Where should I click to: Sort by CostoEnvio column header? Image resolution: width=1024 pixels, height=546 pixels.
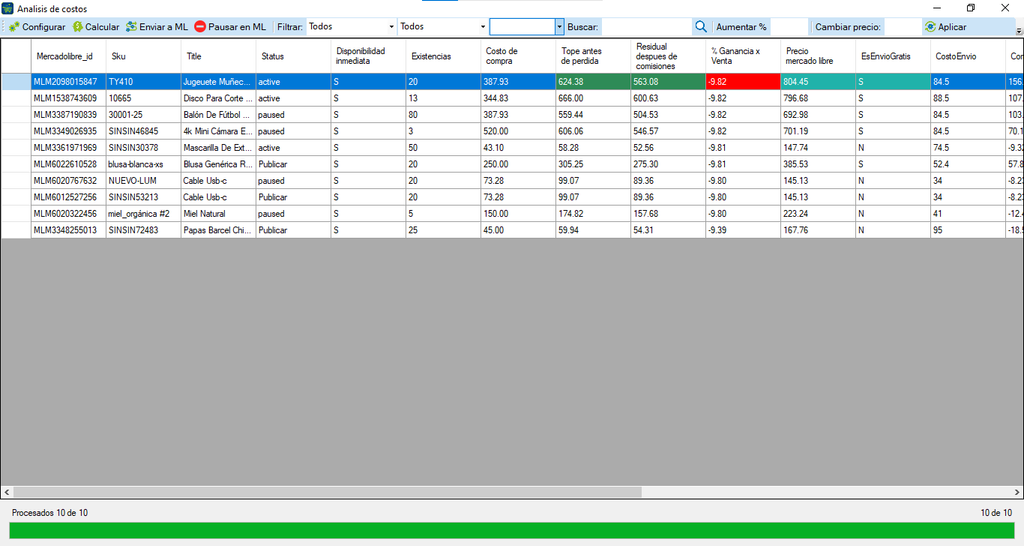[968, 56]
